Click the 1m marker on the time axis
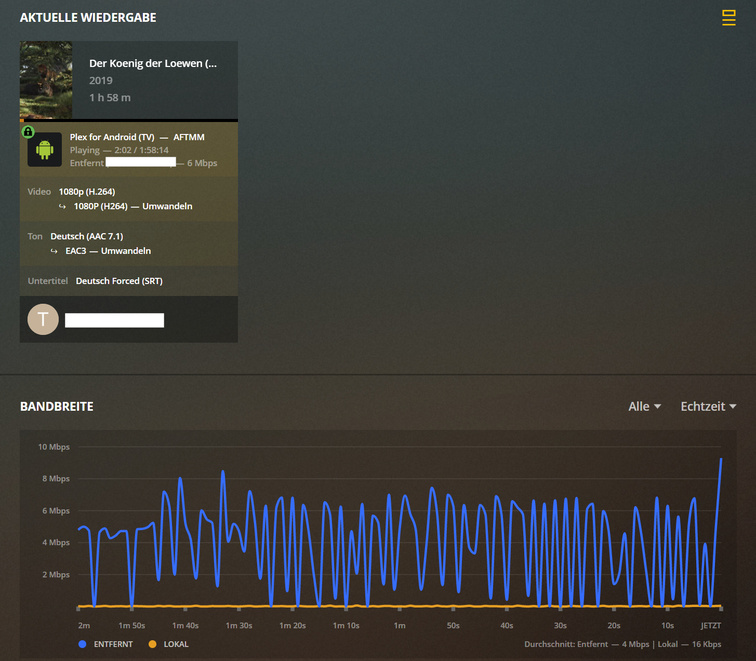Viewport: 756px width, 661px height. pyautogui.click(x=400, y=625)
